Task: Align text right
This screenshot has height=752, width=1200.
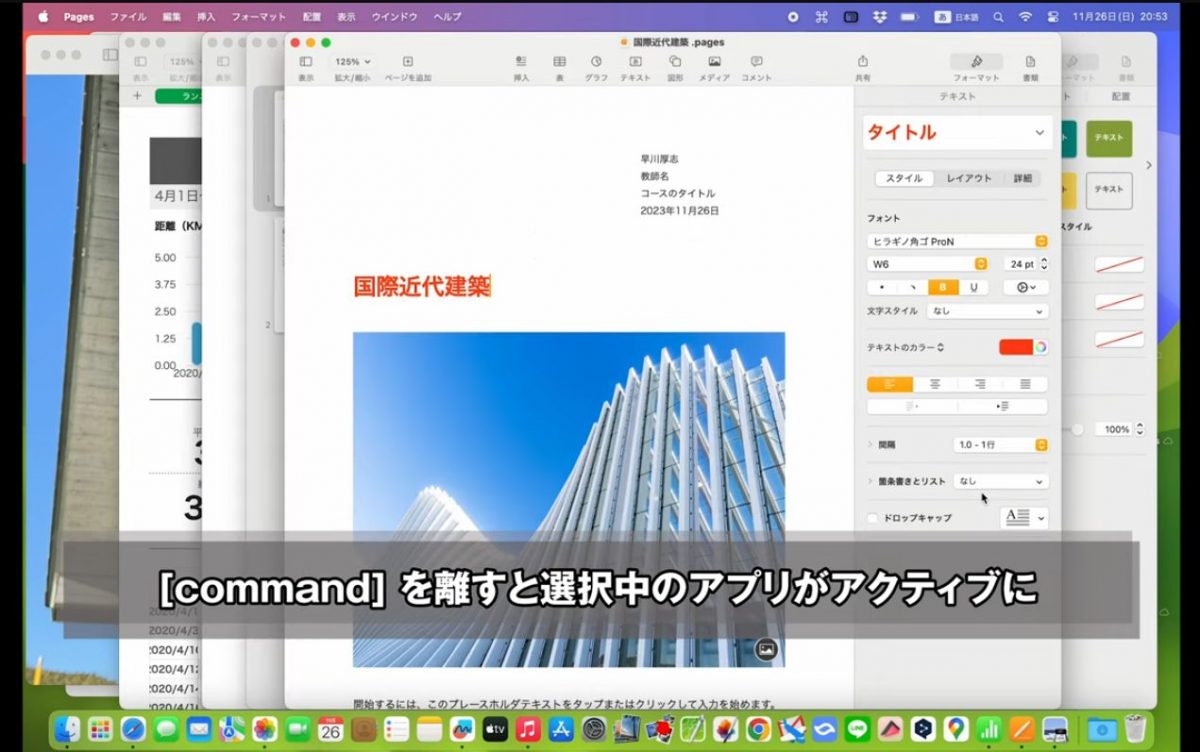Action: [x=980, y=384]
